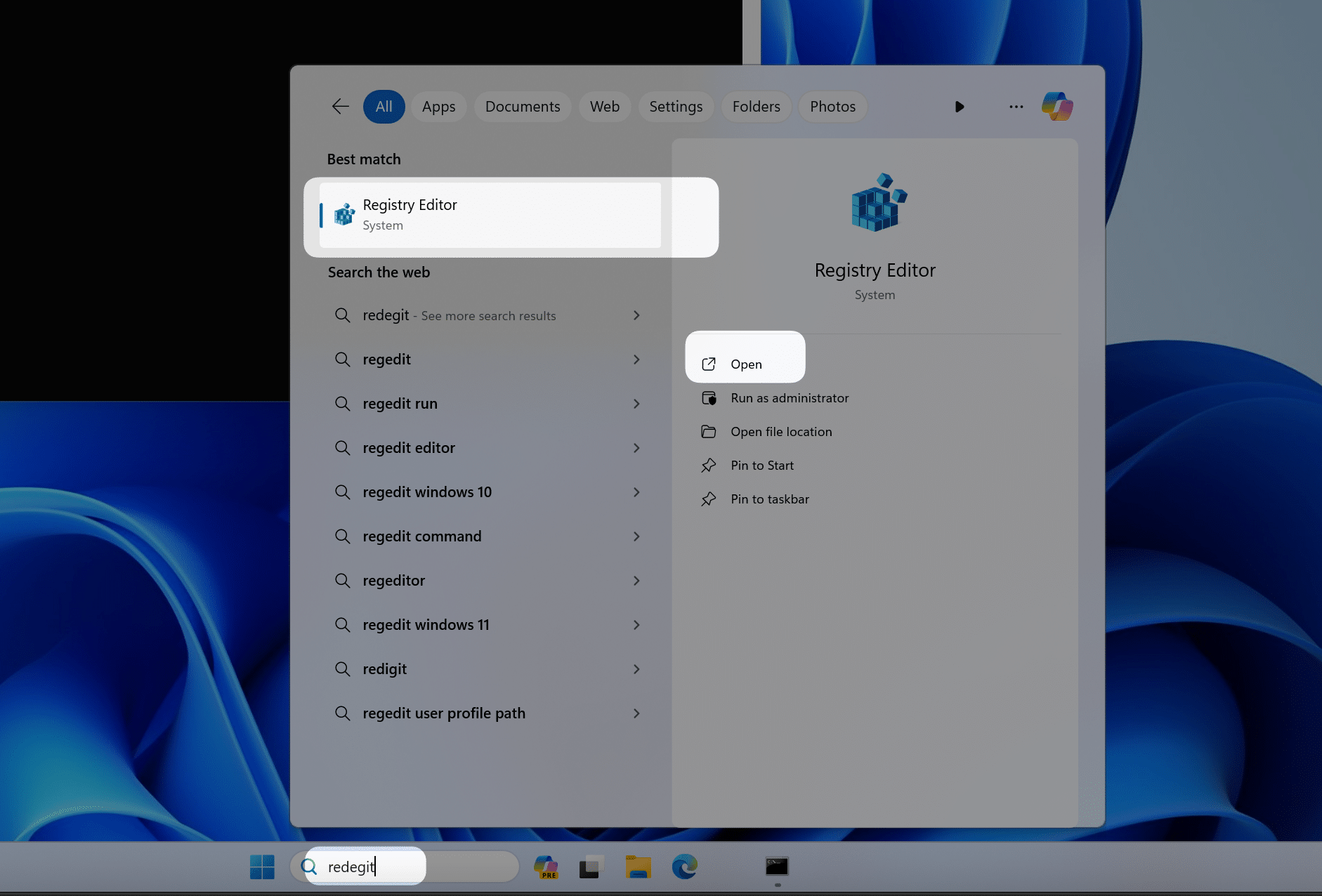Search web for 'regedit command'
This screenshot has height=896, width=1322.
[422, 536]
